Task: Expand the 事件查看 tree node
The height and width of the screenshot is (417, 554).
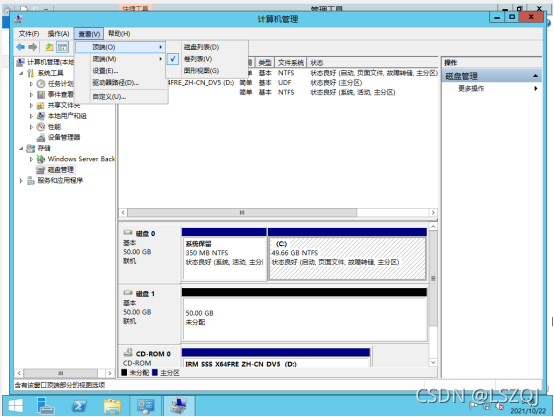Action: coord(31,95)
